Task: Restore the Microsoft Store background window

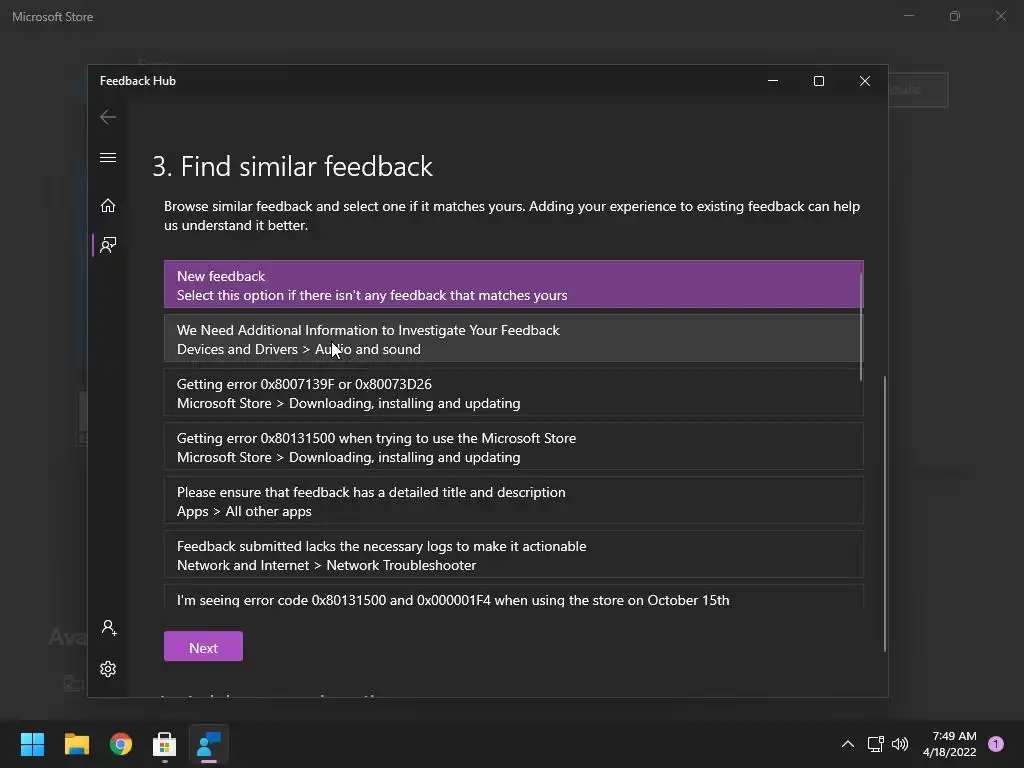Action: click(x=955, y=16)
